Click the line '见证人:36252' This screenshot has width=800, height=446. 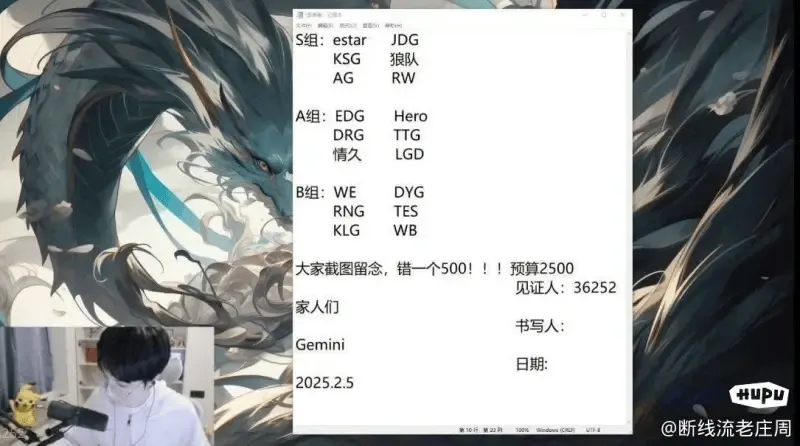[x=566, y=287]
